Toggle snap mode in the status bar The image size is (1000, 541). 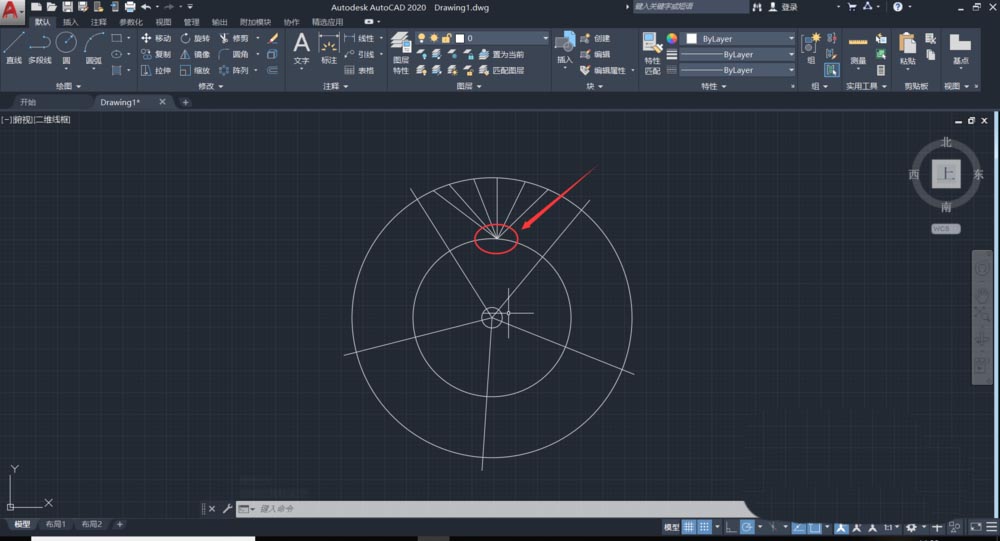tap(705, 527)
